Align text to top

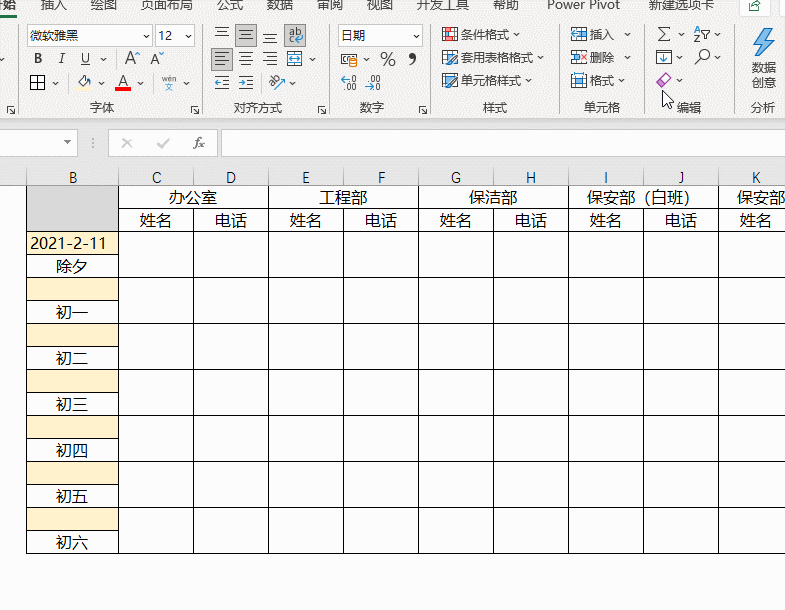[x=222, y=35]
